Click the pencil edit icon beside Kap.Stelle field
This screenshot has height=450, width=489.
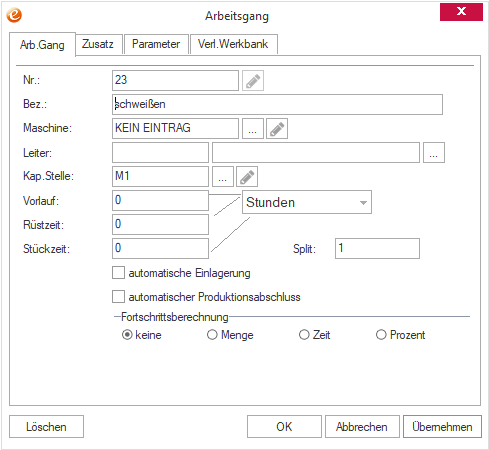(247, 177)
